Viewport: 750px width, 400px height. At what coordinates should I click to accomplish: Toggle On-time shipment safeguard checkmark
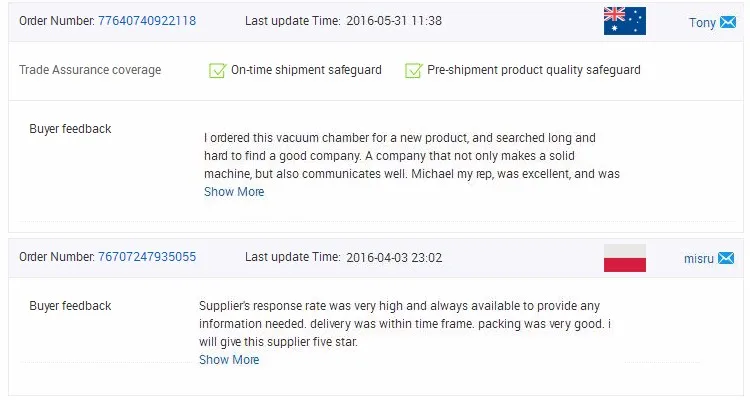218,70
